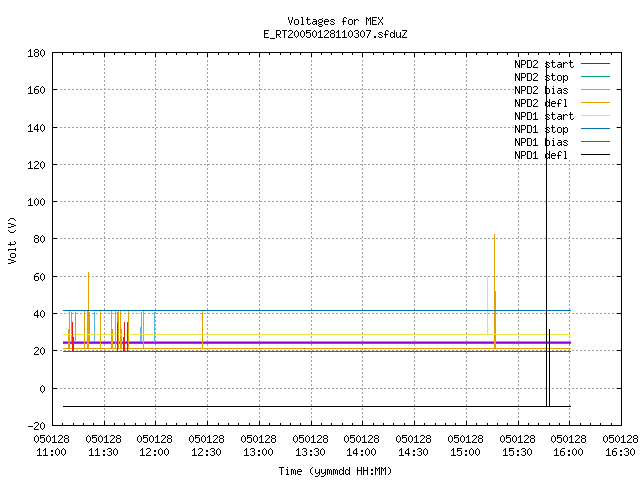Click the black NPD1 defl legend line
Viewport: 640px width, 480px height.
[595, 155]
